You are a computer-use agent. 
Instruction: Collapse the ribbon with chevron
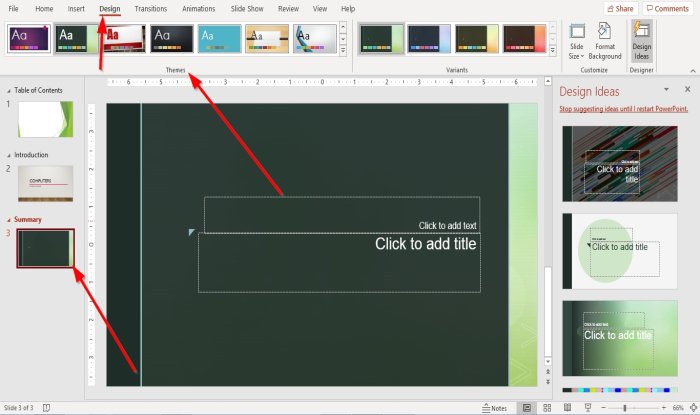[693, 71]
